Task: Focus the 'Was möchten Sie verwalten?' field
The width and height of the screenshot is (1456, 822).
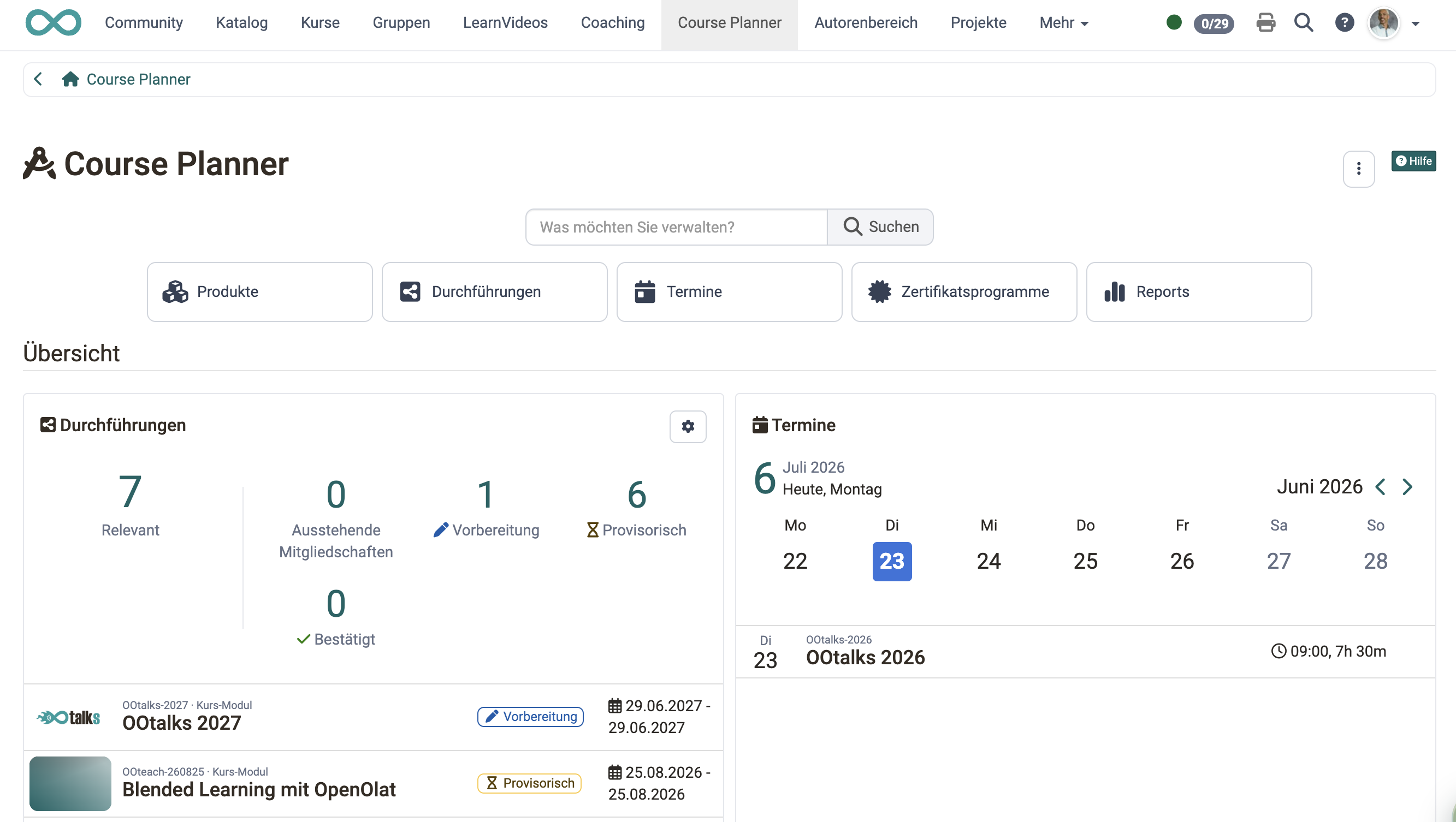Action: (x=676, y=227)
